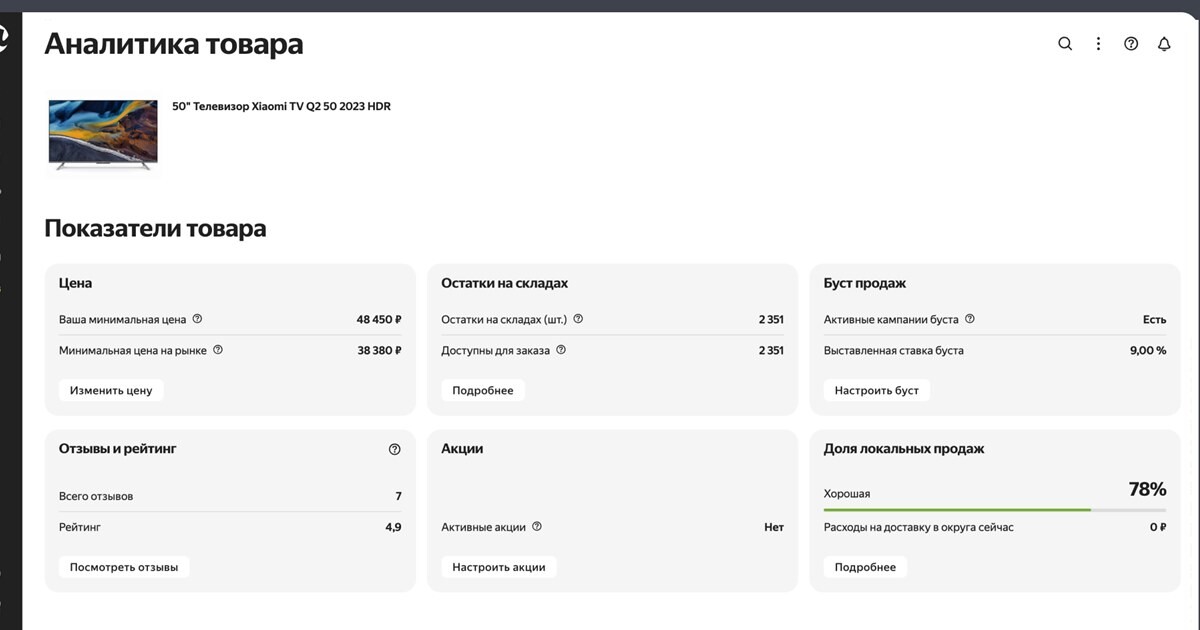Click the Xiaomi TV product thumbnail
Screen dimensions: 1200x630
pyautogui.click(x=103, y=134)
